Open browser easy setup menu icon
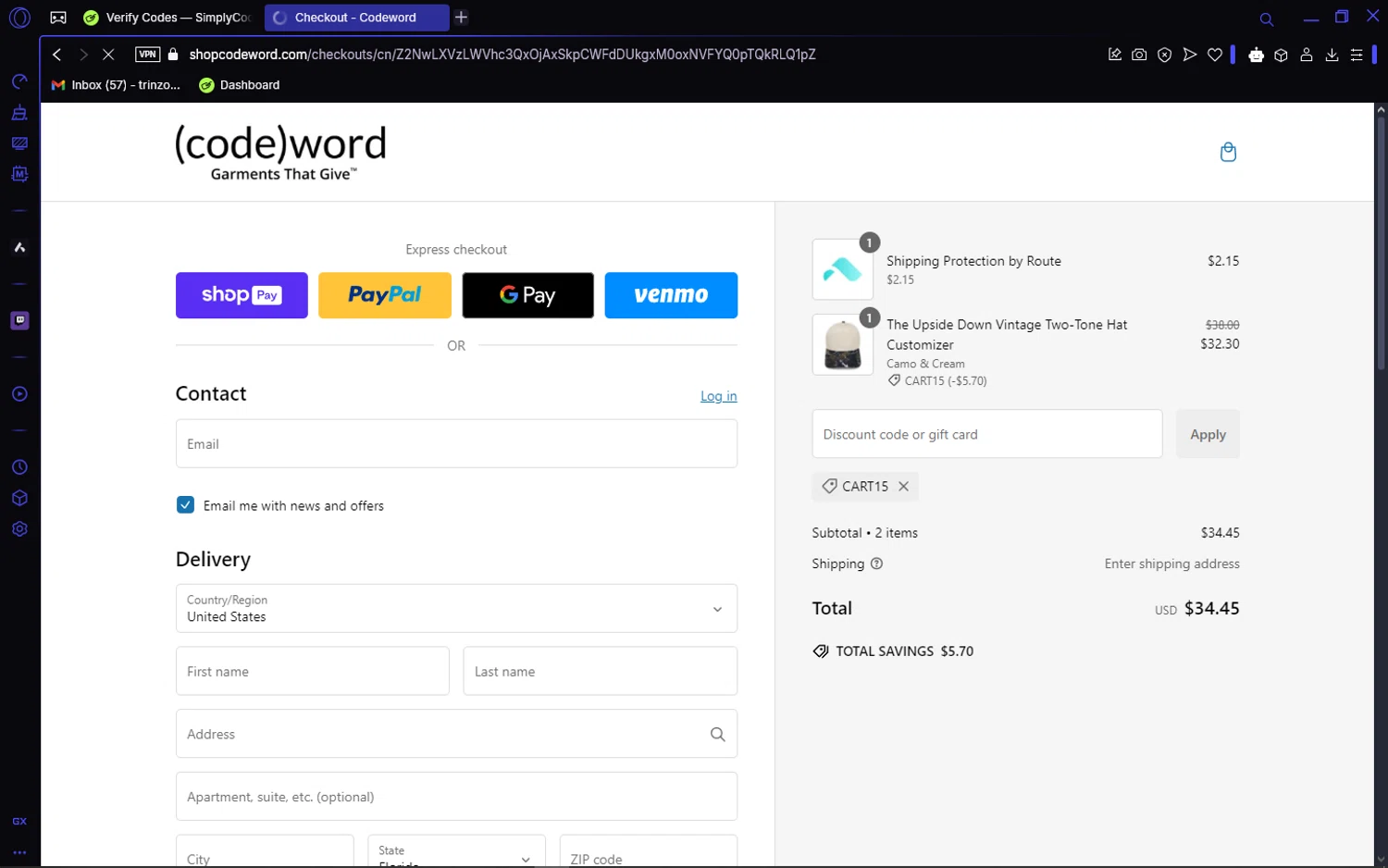Screen dimensions: 1388x868 coord(1357,55)
